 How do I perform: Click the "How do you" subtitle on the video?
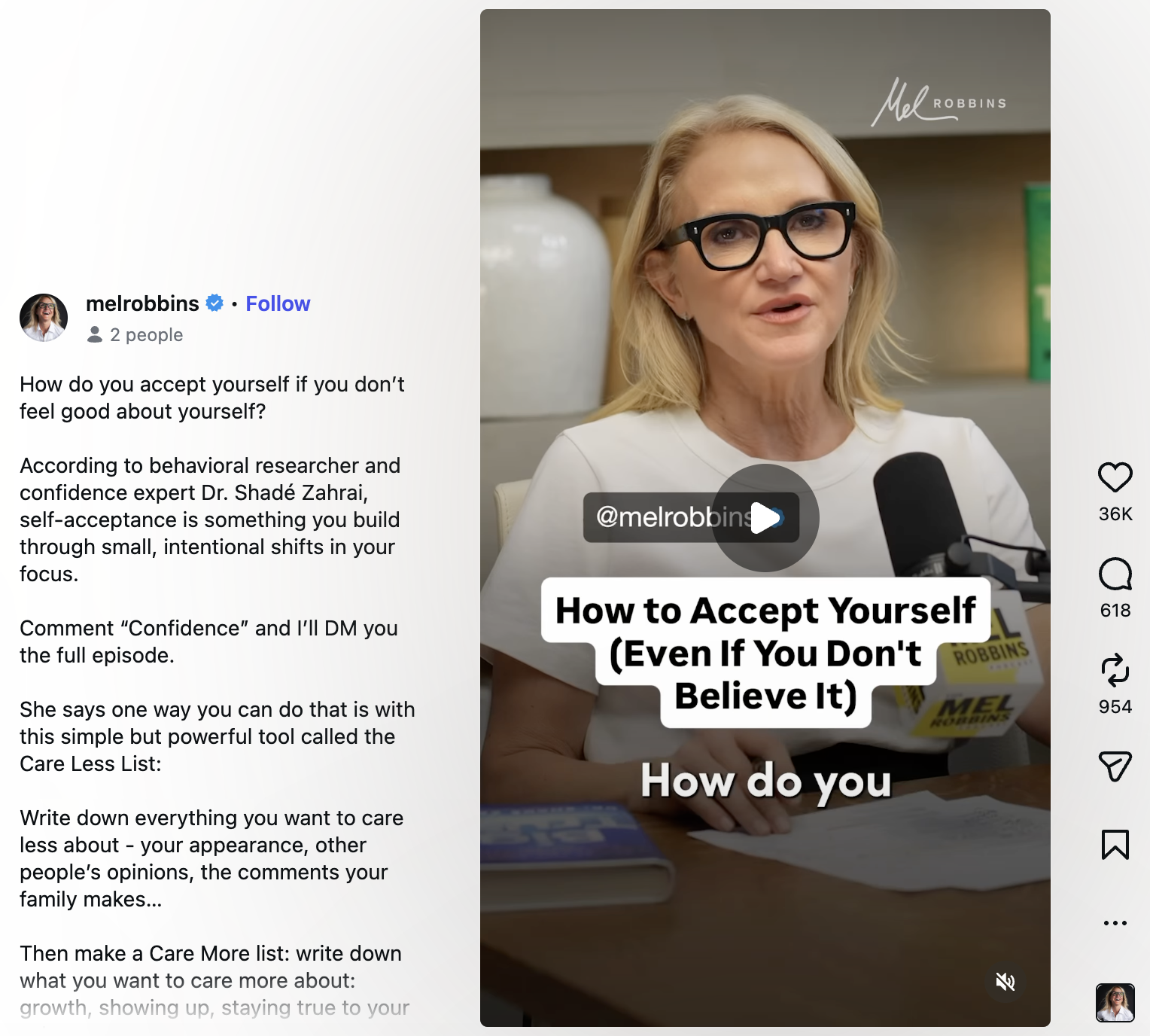[x=765, y=781]
